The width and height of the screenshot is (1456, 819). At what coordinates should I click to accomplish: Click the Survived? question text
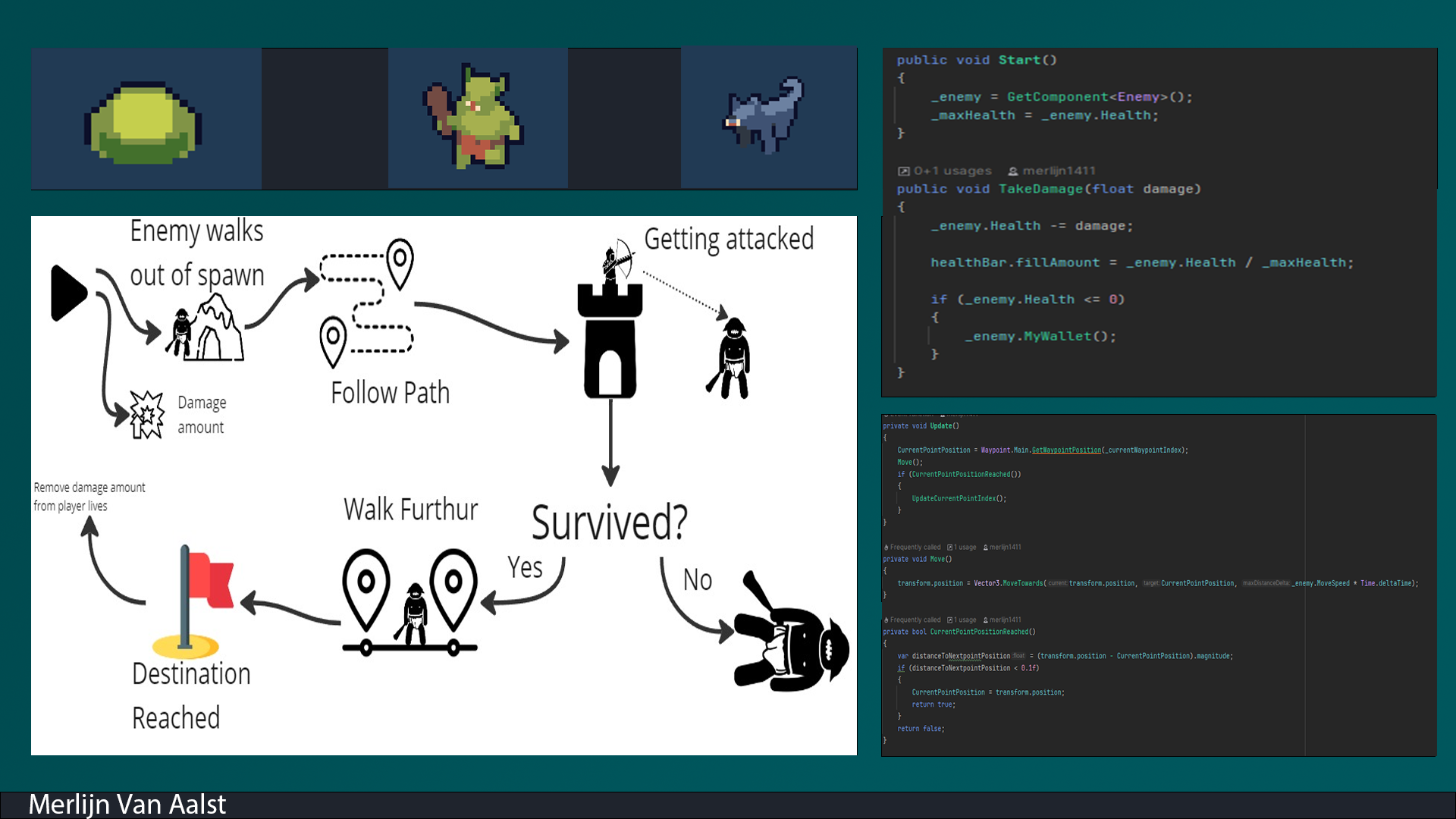(609, 522)
